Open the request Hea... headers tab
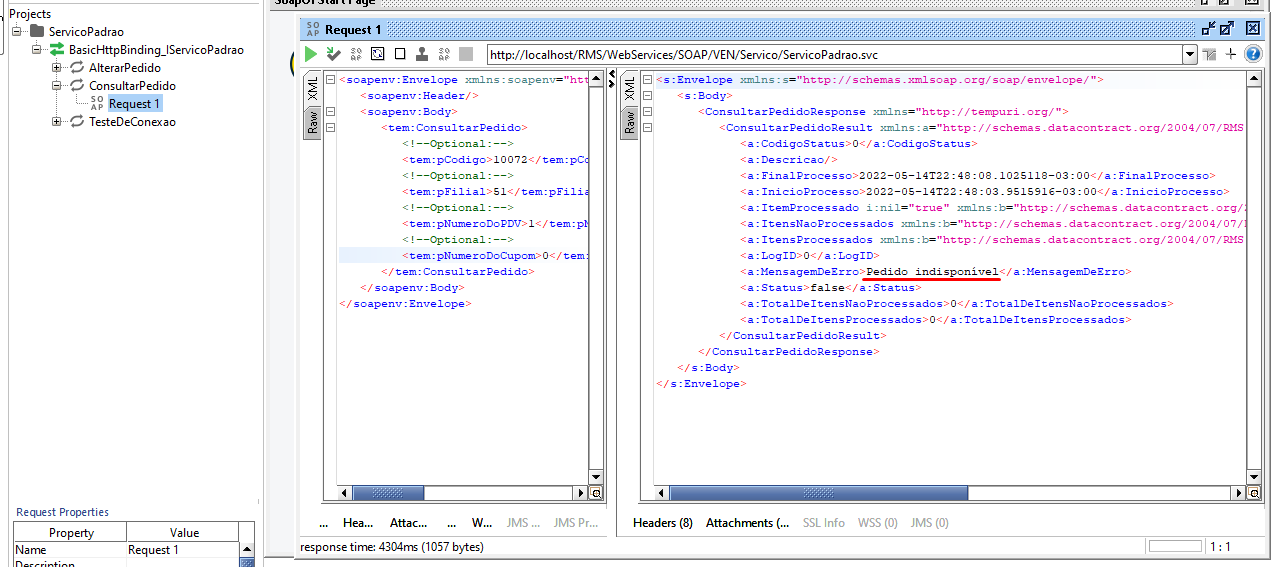 [x=358, y=523]
